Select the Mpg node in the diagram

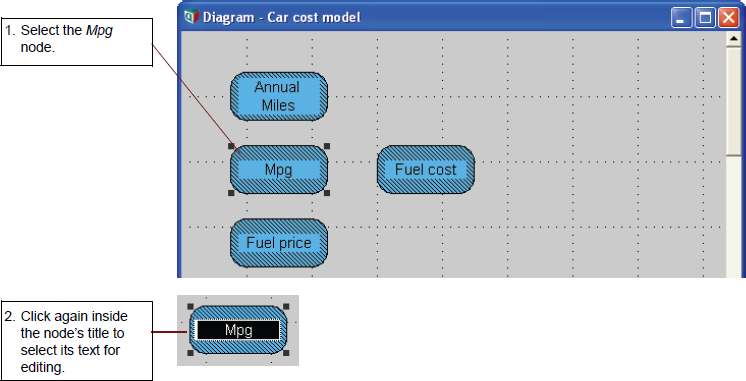click(279, 170)
